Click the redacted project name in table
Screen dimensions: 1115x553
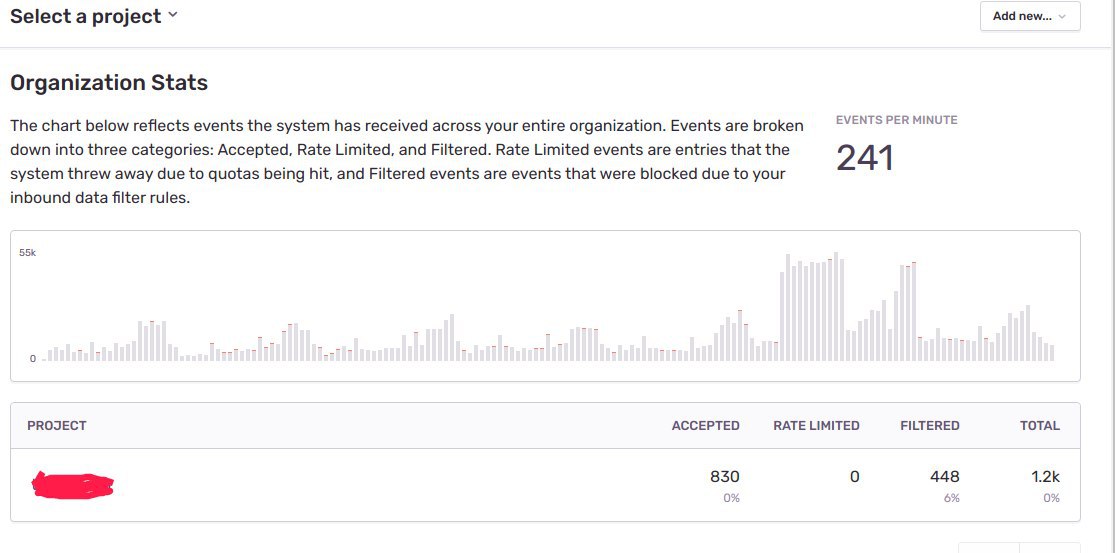[73, 484]
